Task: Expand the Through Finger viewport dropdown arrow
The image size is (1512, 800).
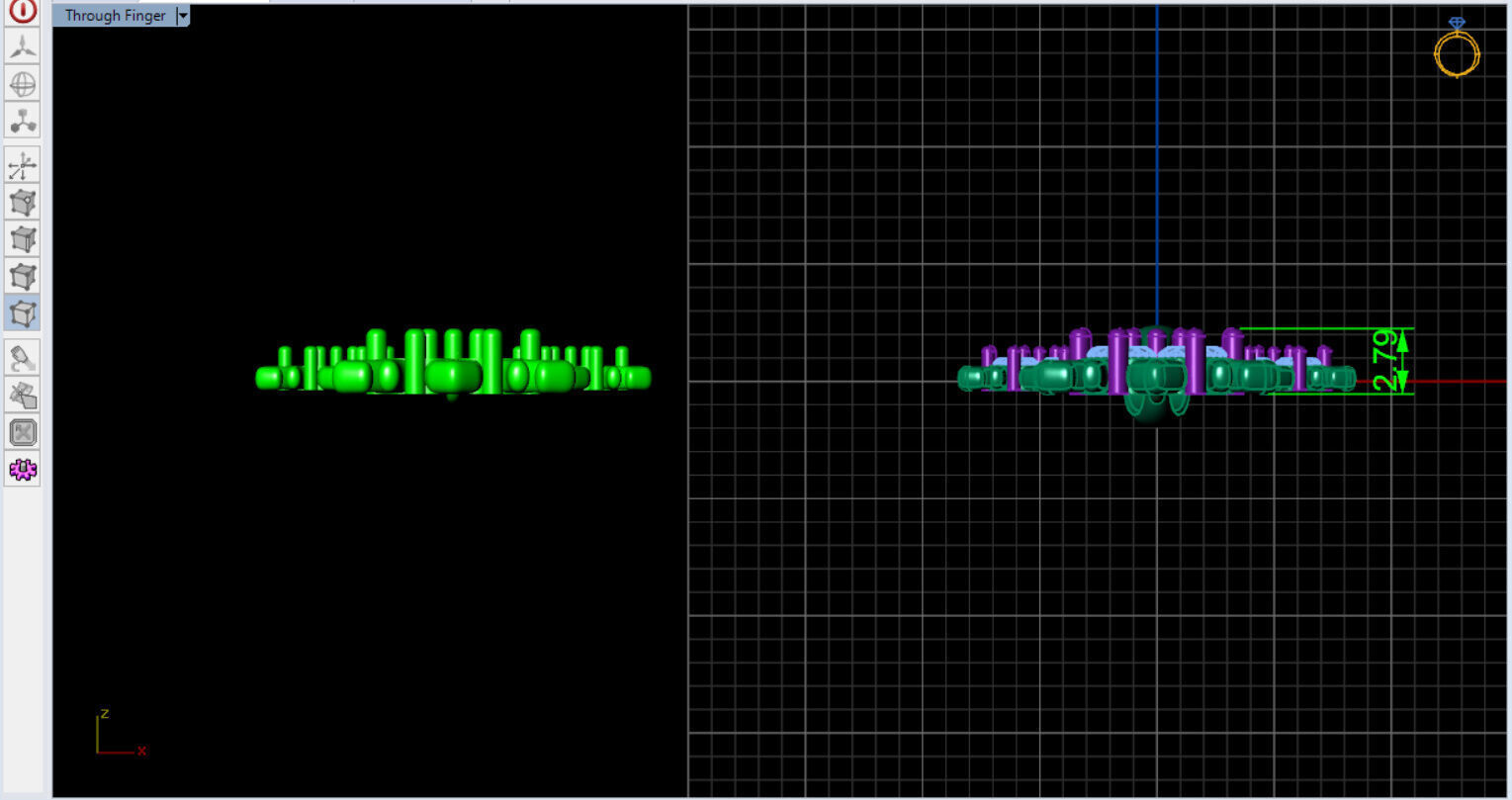Action: click(183, 16)
